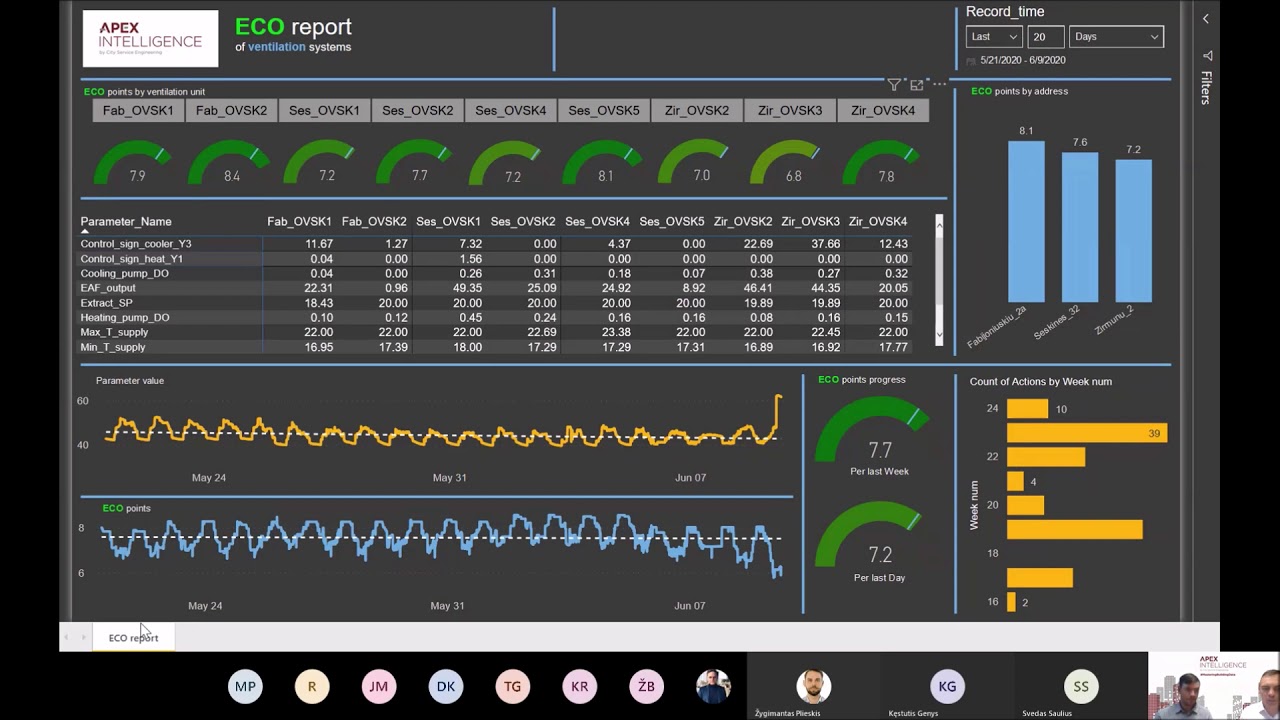Viewport: 1280px width, 720px height.
Task: Select the ECO report page tab
Action: (x=133, y=637)
